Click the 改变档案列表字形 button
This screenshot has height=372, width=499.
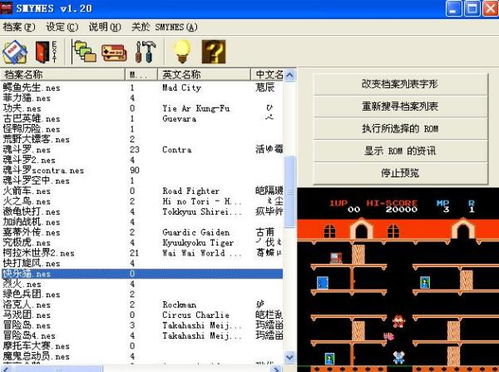[x=400, y=84]
